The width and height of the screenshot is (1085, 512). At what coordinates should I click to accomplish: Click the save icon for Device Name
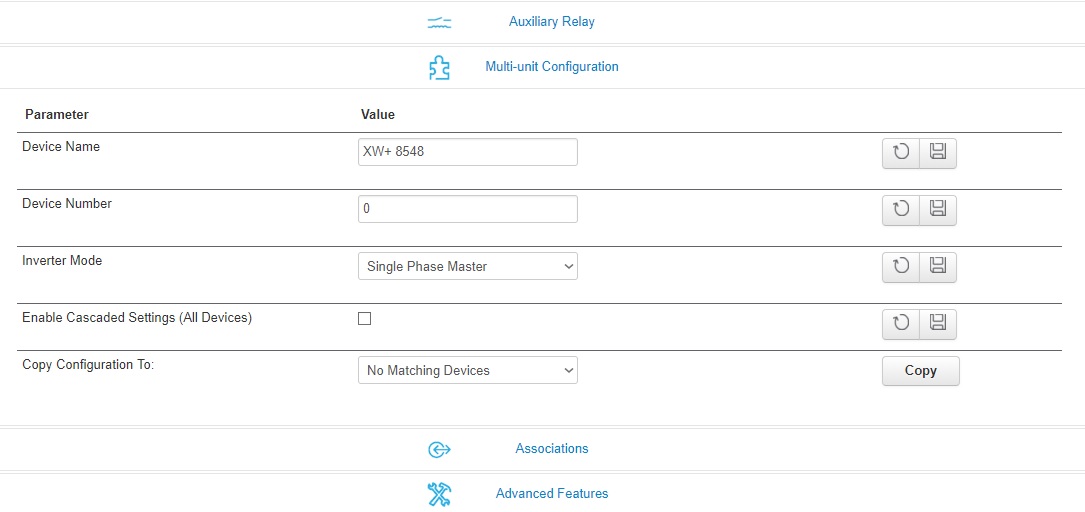[938, 153]
